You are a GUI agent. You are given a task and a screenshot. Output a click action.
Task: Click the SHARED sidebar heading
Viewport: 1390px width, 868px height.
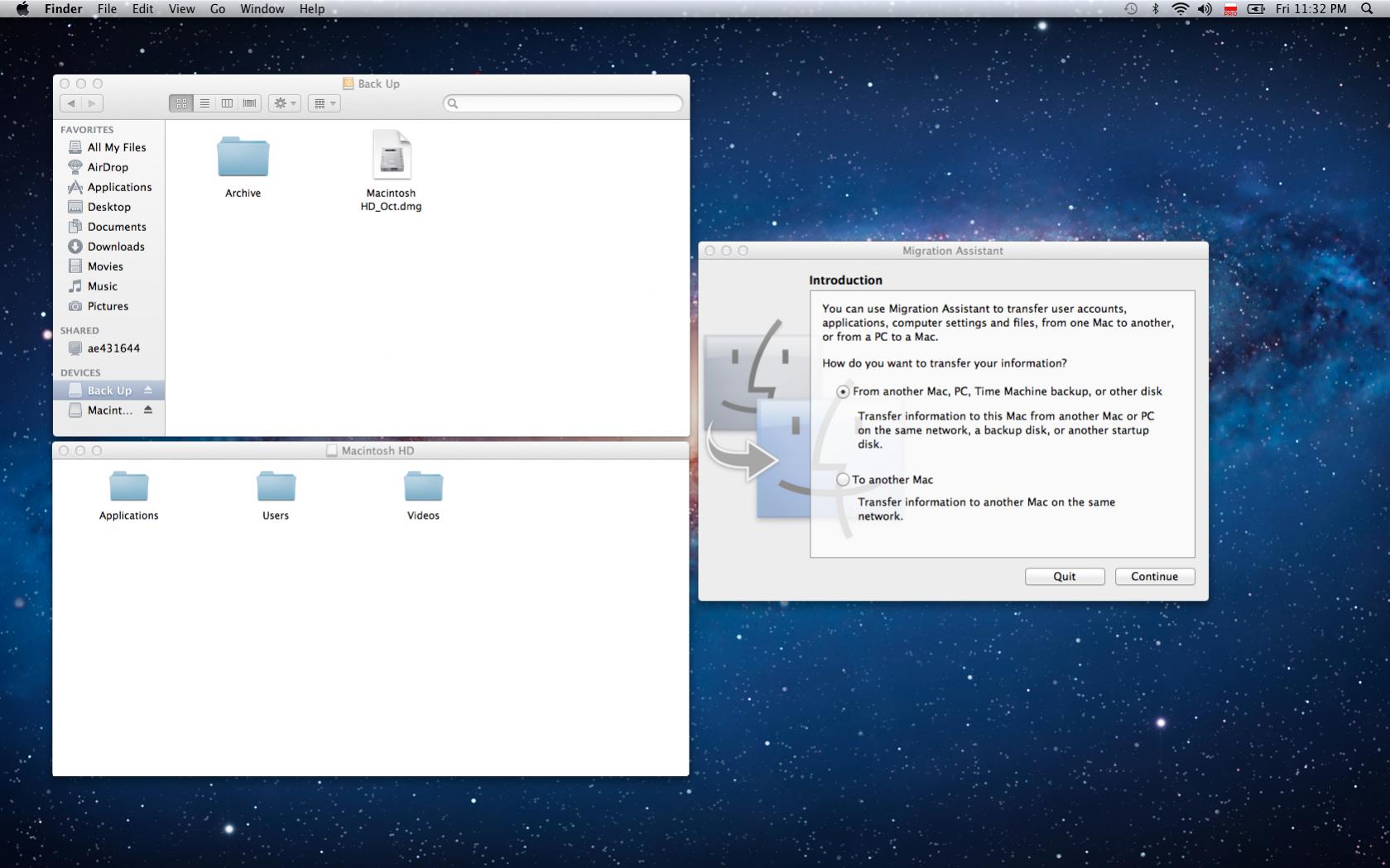pos(79,331)
